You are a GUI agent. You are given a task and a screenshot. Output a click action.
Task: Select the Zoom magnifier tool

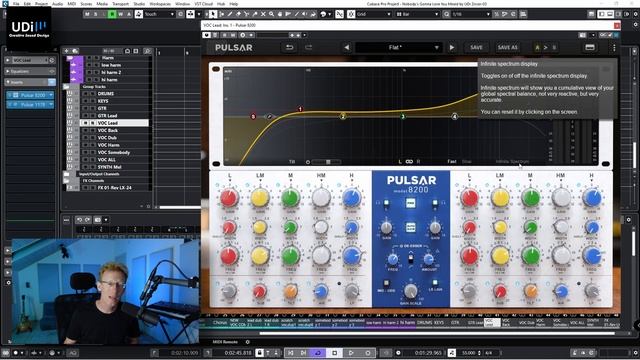(x=271, y=14)
